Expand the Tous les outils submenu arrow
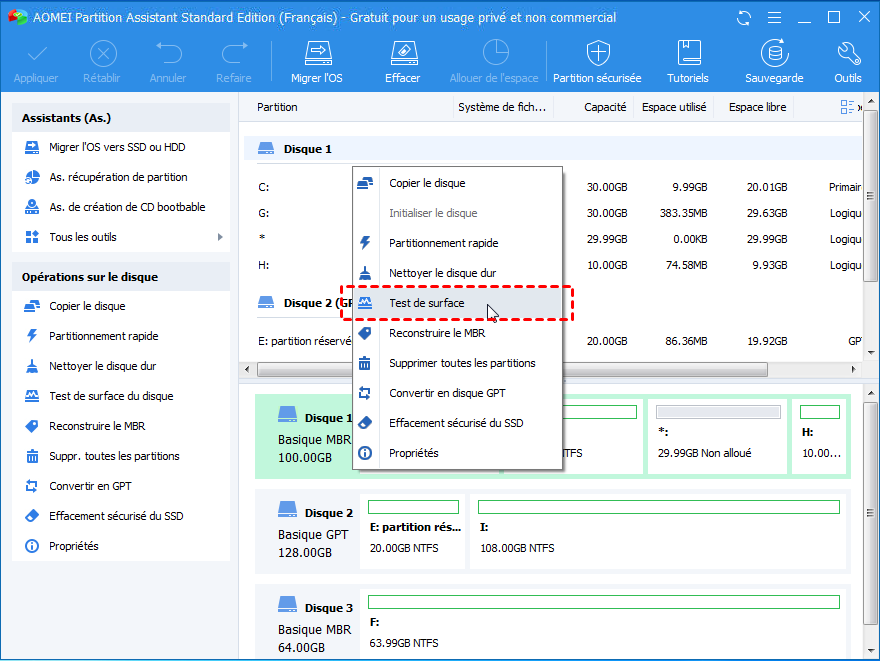This screenshot has width=880, height=661. 219,237
